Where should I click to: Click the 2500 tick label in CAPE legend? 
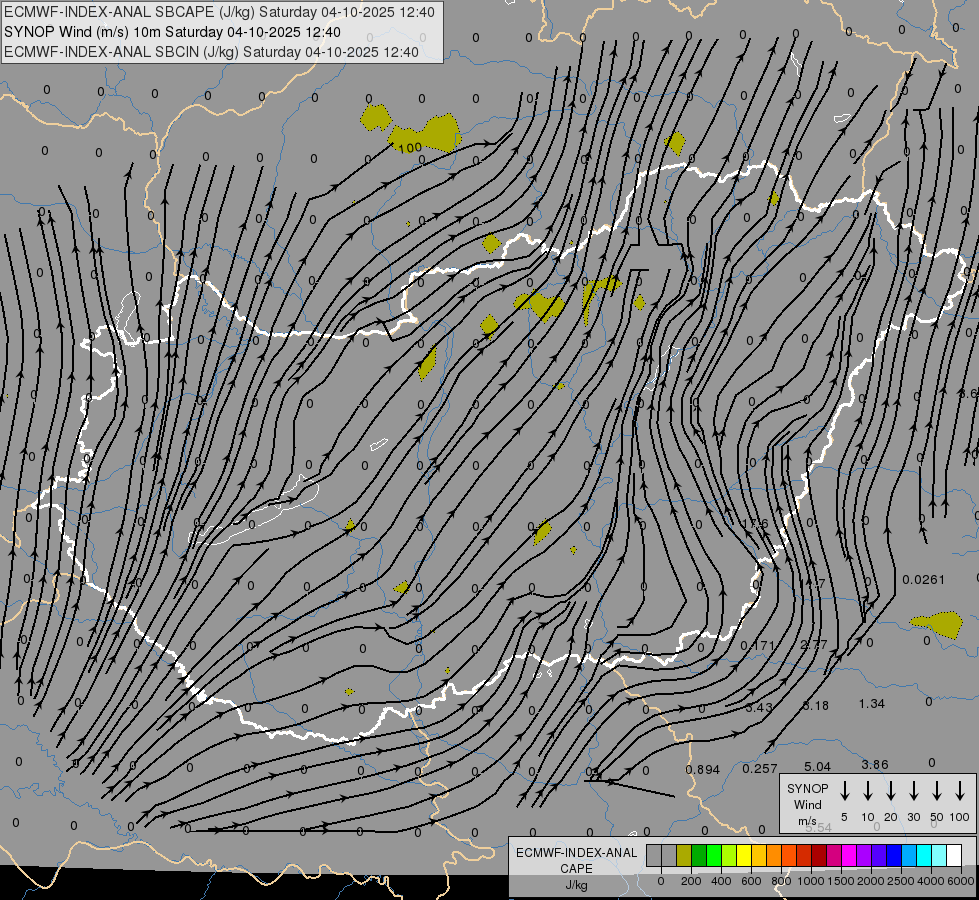click(x=901, y=881)
